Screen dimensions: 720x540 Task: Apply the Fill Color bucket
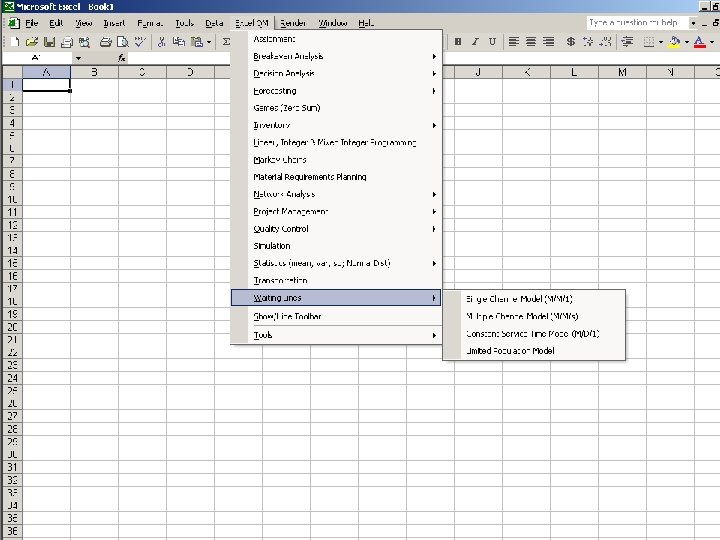(x=675, y=42)
